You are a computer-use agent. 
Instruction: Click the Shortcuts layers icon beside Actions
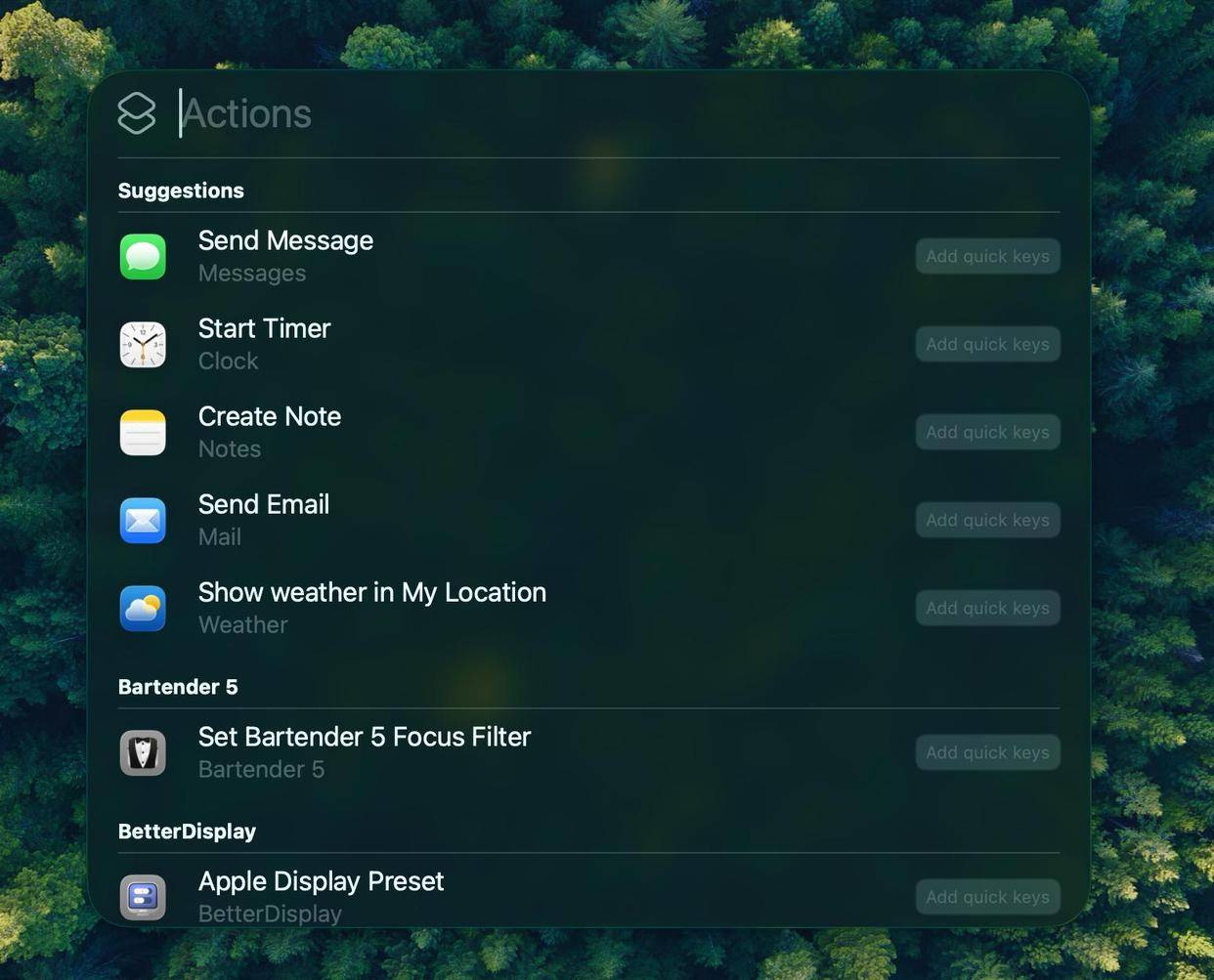137,113
